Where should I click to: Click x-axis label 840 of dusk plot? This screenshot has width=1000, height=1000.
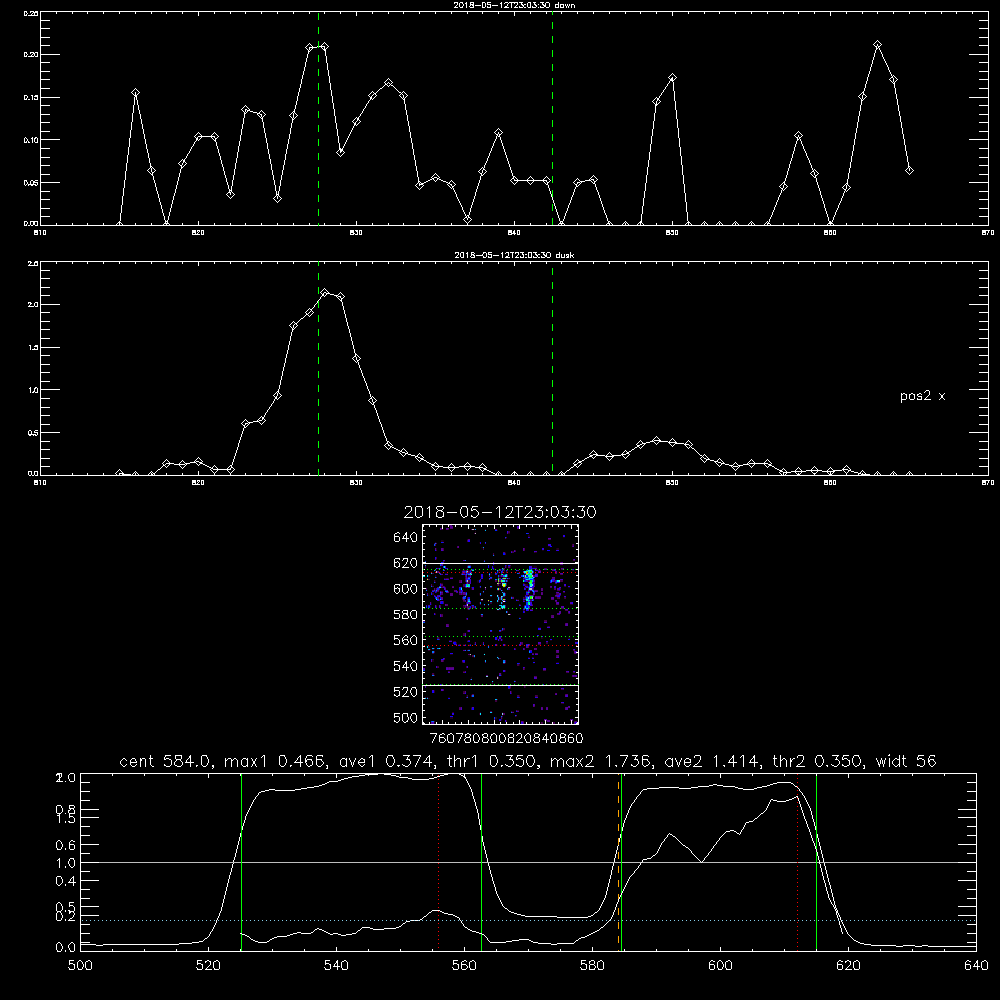pos(514,483)
